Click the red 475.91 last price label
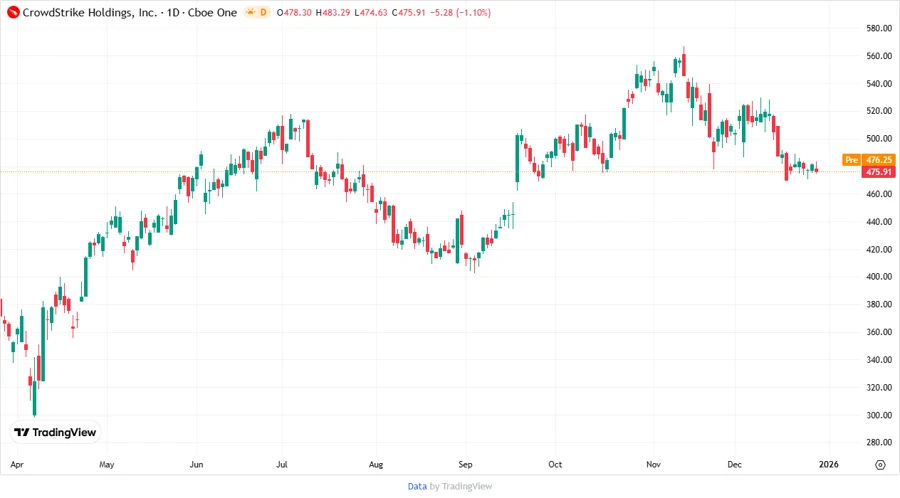Viewport: 900px width, 498px height. [879, 172]
